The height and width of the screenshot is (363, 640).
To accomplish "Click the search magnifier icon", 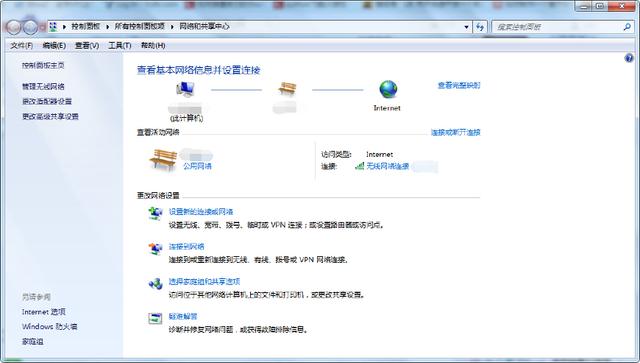I will (627, 27).
